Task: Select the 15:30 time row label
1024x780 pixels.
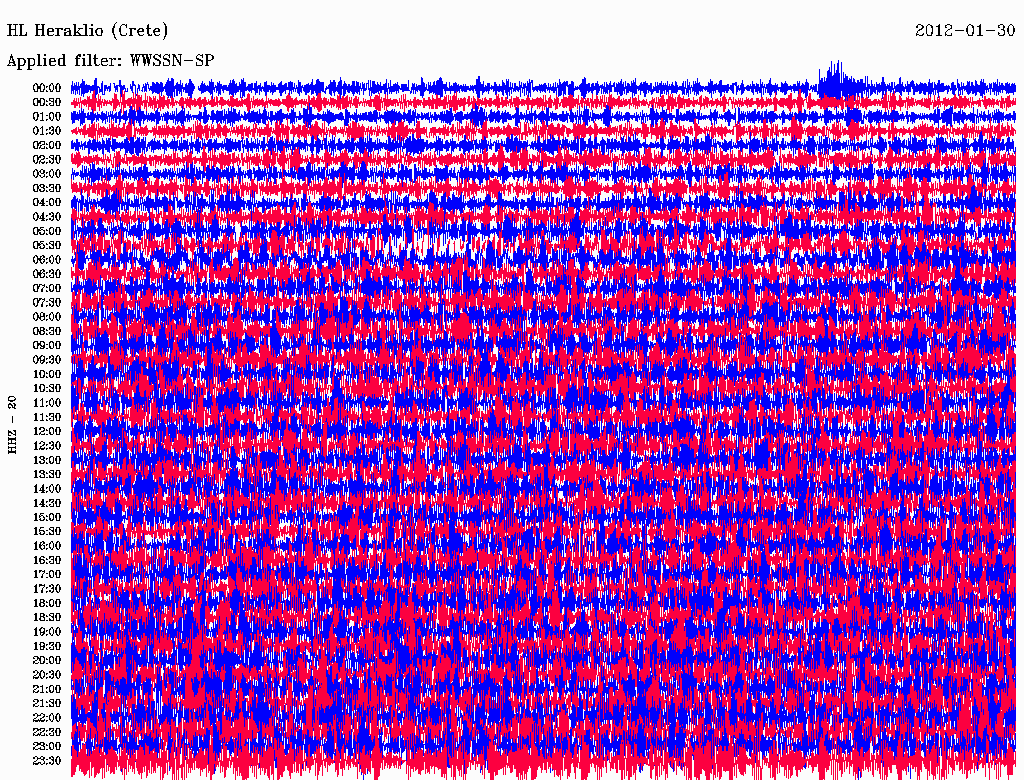Action: [47, 531]
